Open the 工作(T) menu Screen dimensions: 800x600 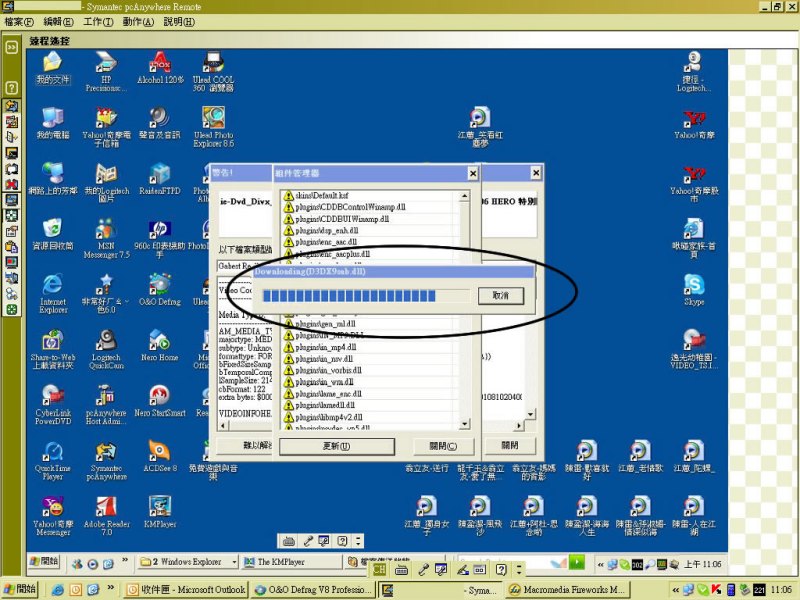click(x=98, y=22)
